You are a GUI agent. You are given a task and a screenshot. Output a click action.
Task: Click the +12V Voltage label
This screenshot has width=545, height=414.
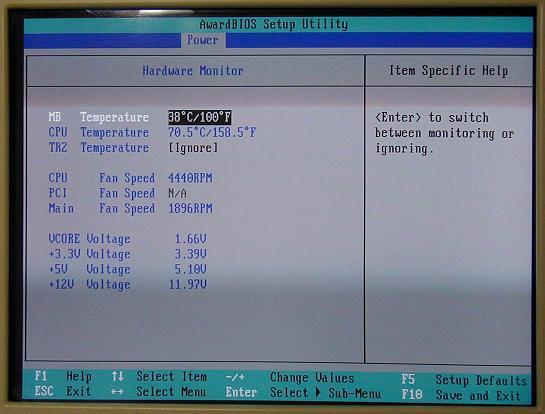[89, 285]
